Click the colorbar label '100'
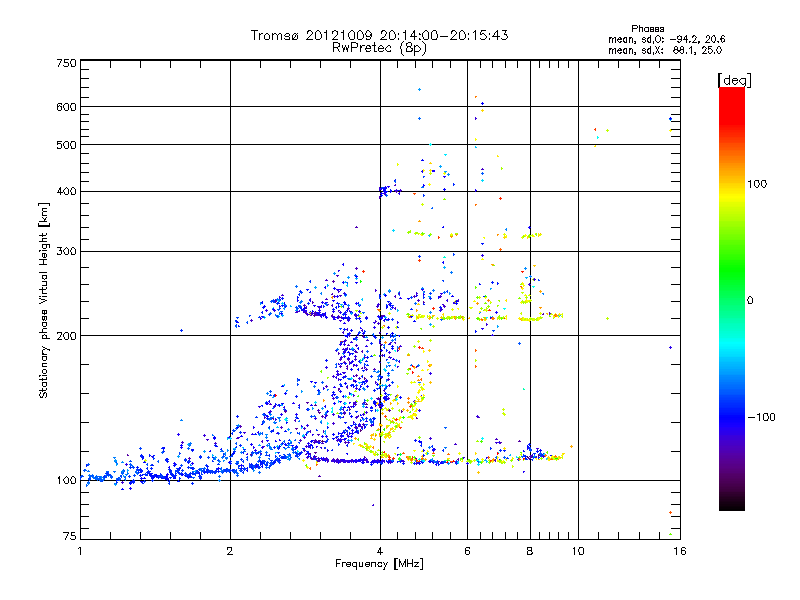This screenshot has height=600, width=800. pyautogui.click(x=757, y=184)
